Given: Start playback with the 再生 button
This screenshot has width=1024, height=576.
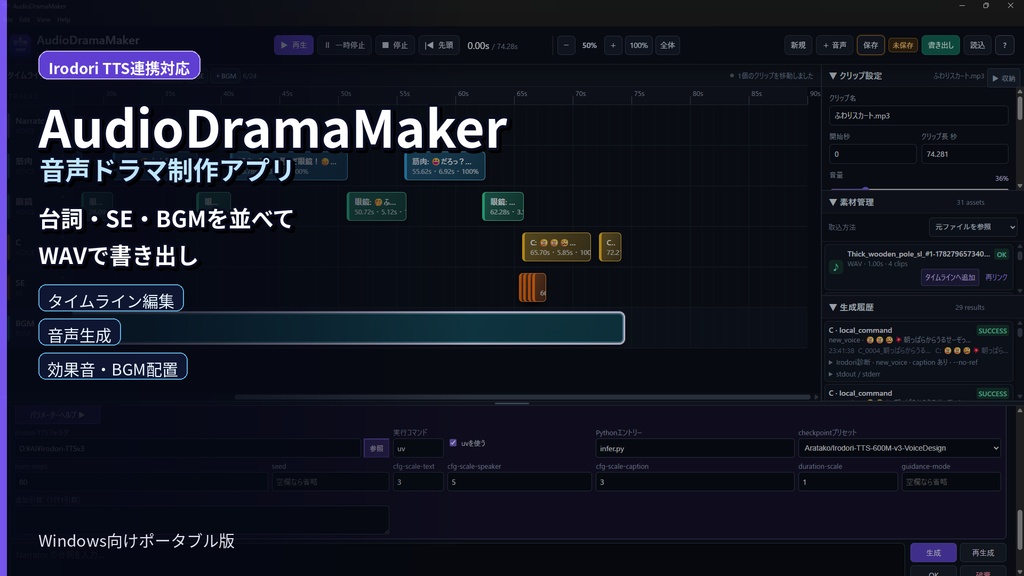Looking at the screenshot, I should (x=293, y=45).
